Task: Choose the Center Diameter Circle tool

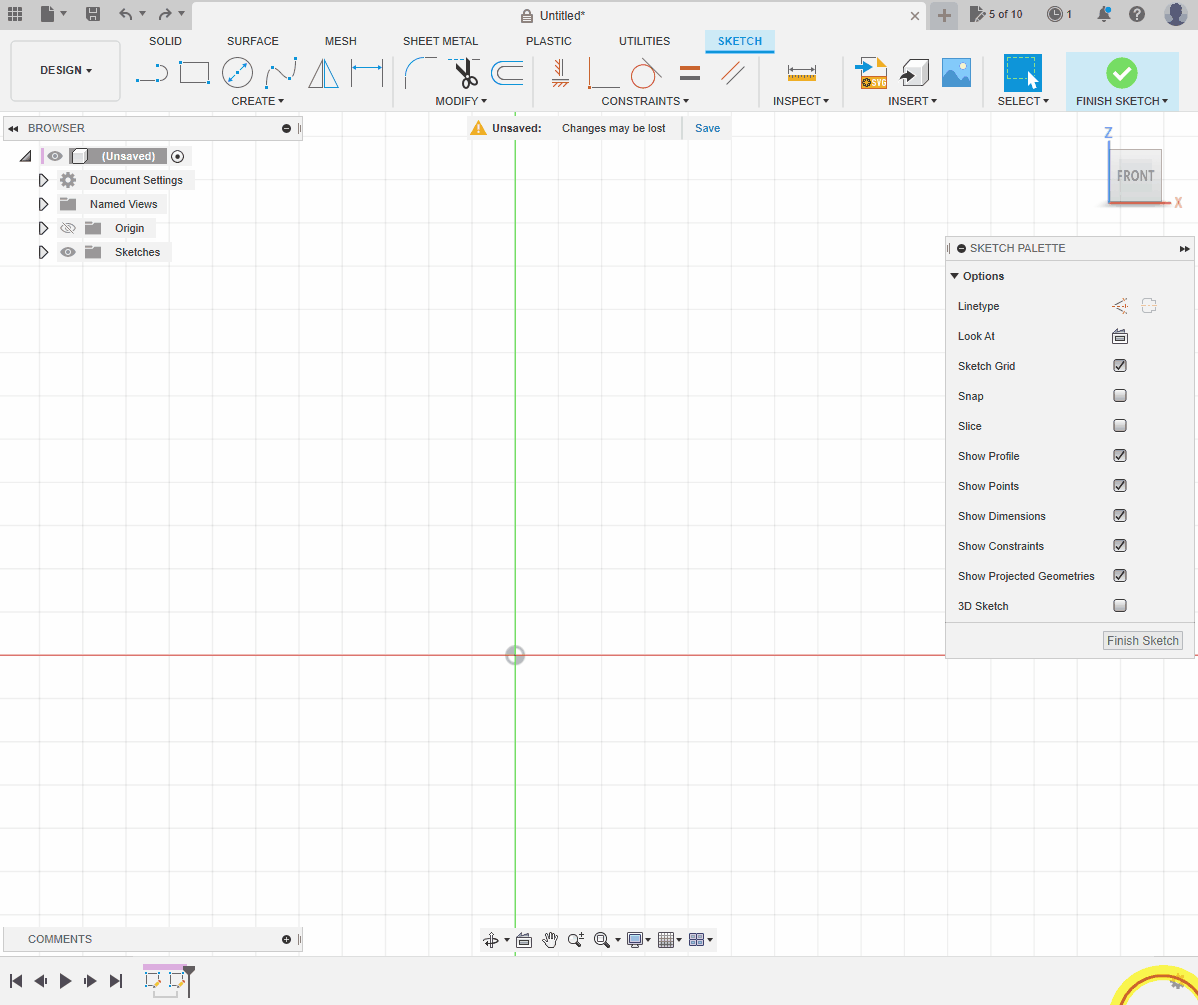Action: coord(237,73)
